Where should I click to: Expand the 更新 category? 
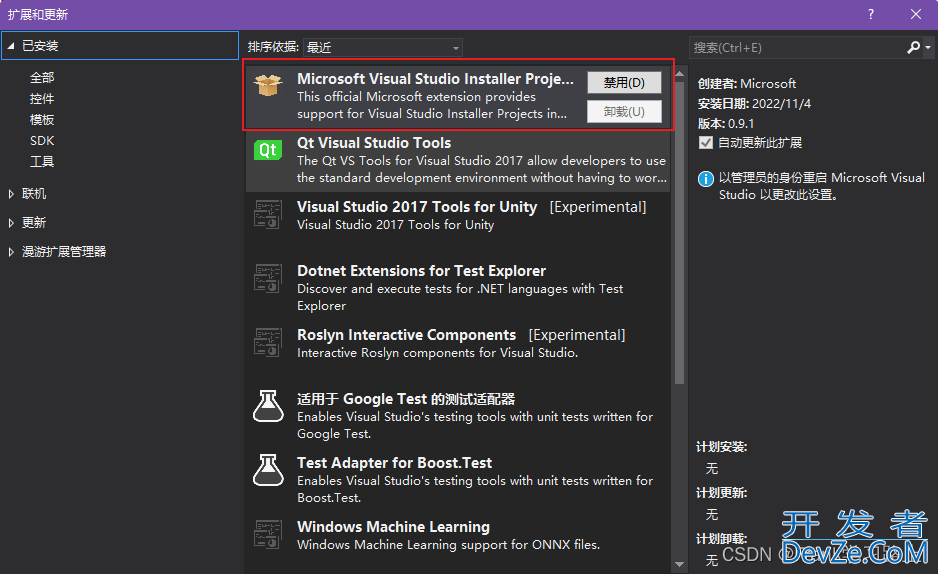(x=11, y=223)
